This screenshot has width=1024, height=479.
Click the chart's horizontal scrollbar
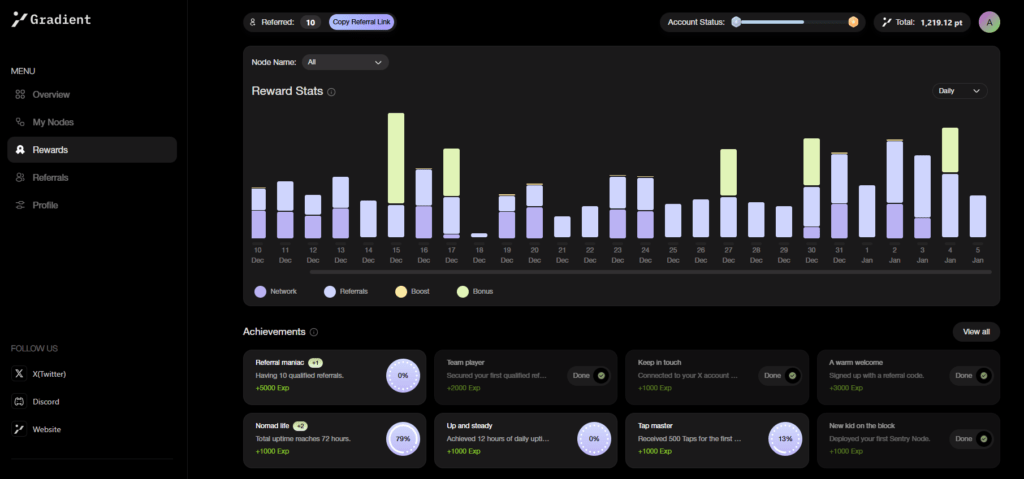tap(650, 272)
